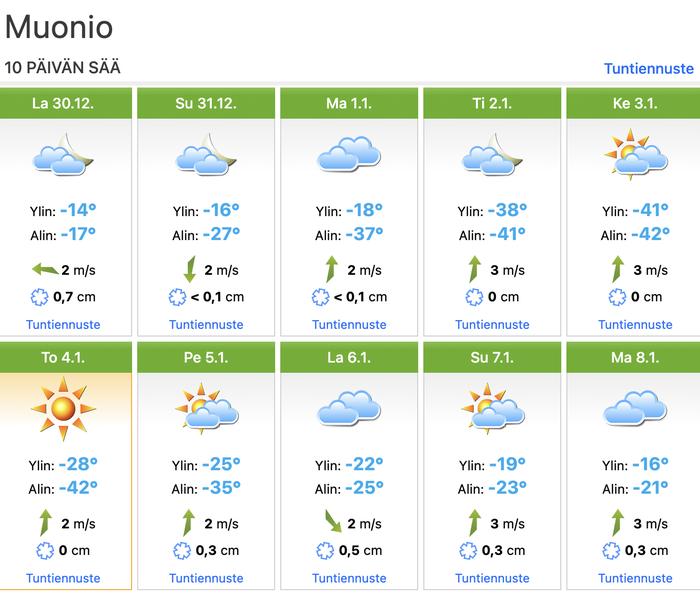
Task: Select the Ke 3.1. day header
Action: pyautogui.click(x=635, y=103)
